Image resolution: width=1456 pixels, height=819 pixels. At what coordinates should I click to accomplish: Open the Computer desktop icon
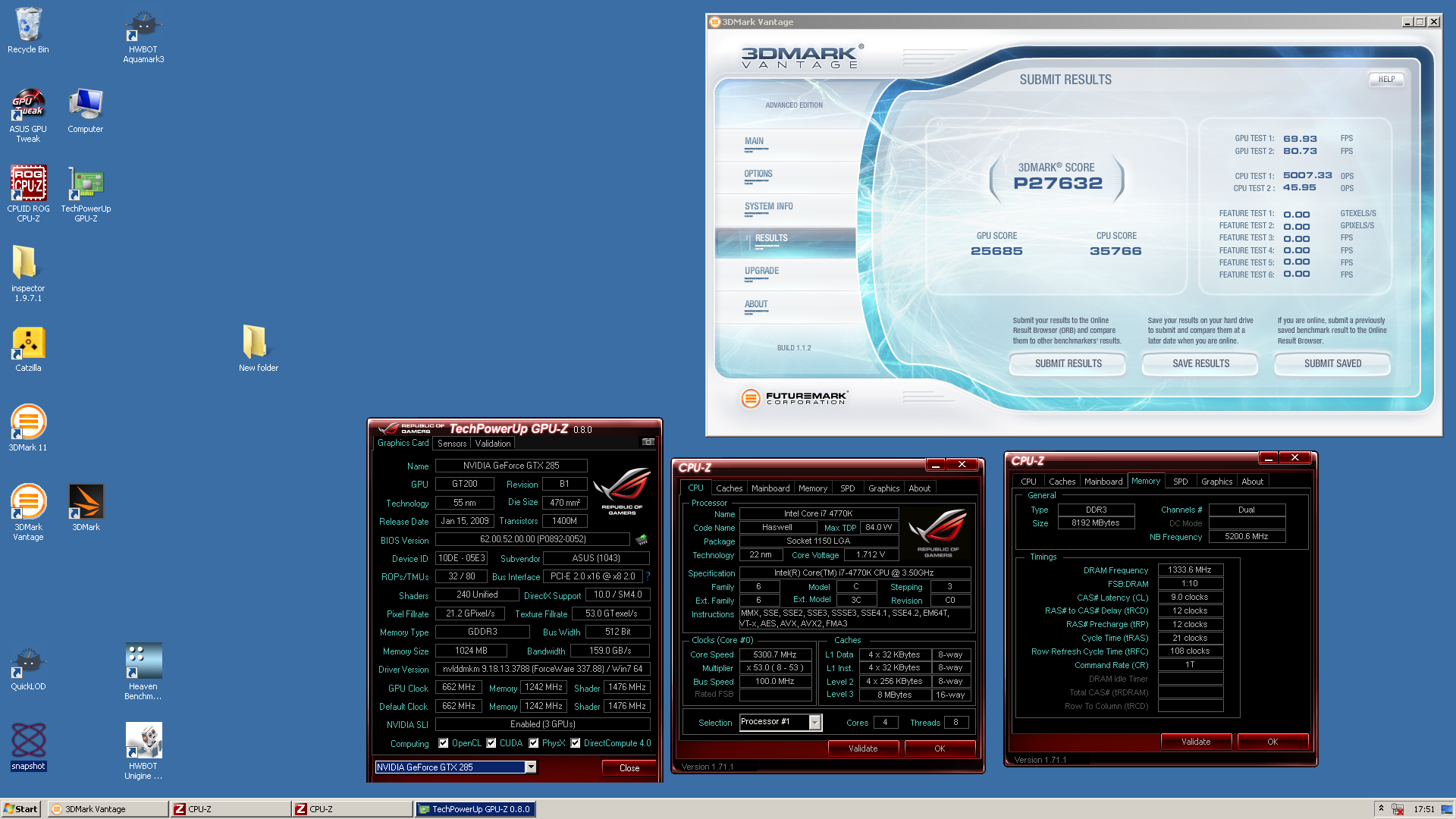tap(86, 111)
